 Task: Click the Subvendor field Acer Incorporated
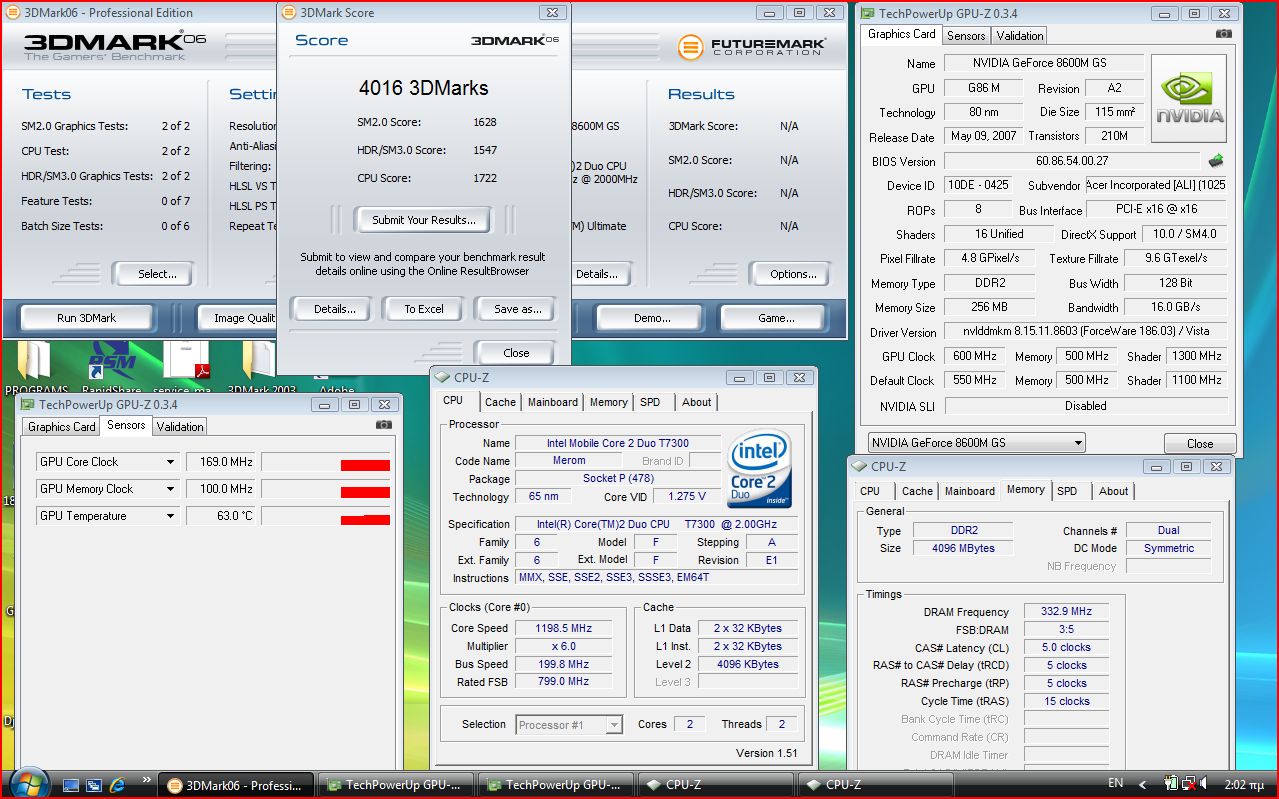(x=1158, y=185)
